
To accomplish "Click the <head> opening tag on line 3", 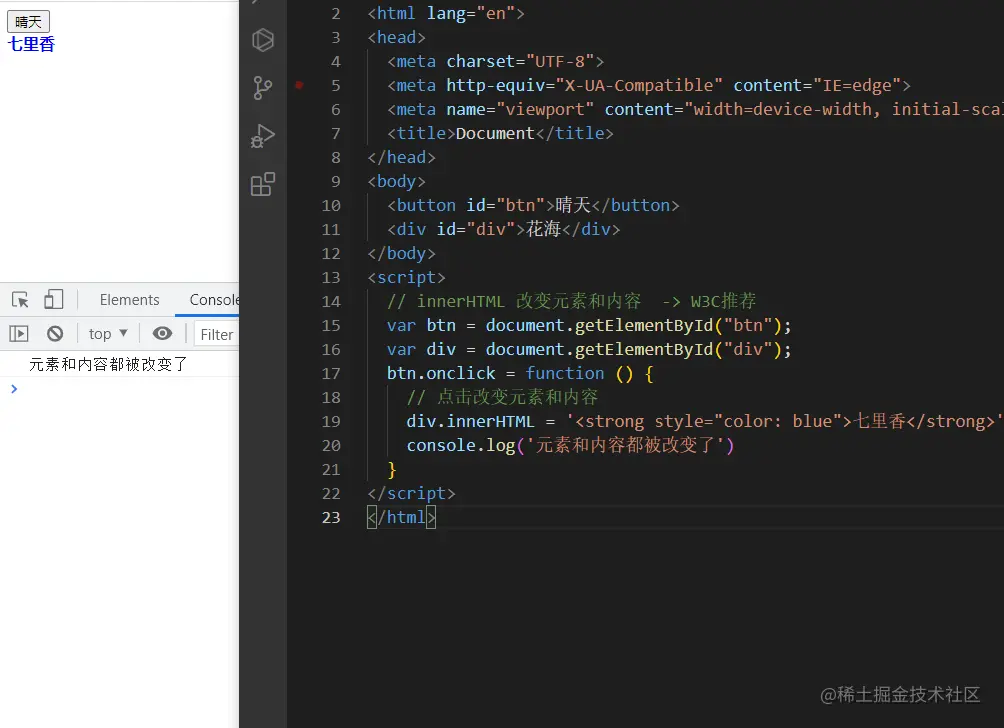I will coord(396,38).
